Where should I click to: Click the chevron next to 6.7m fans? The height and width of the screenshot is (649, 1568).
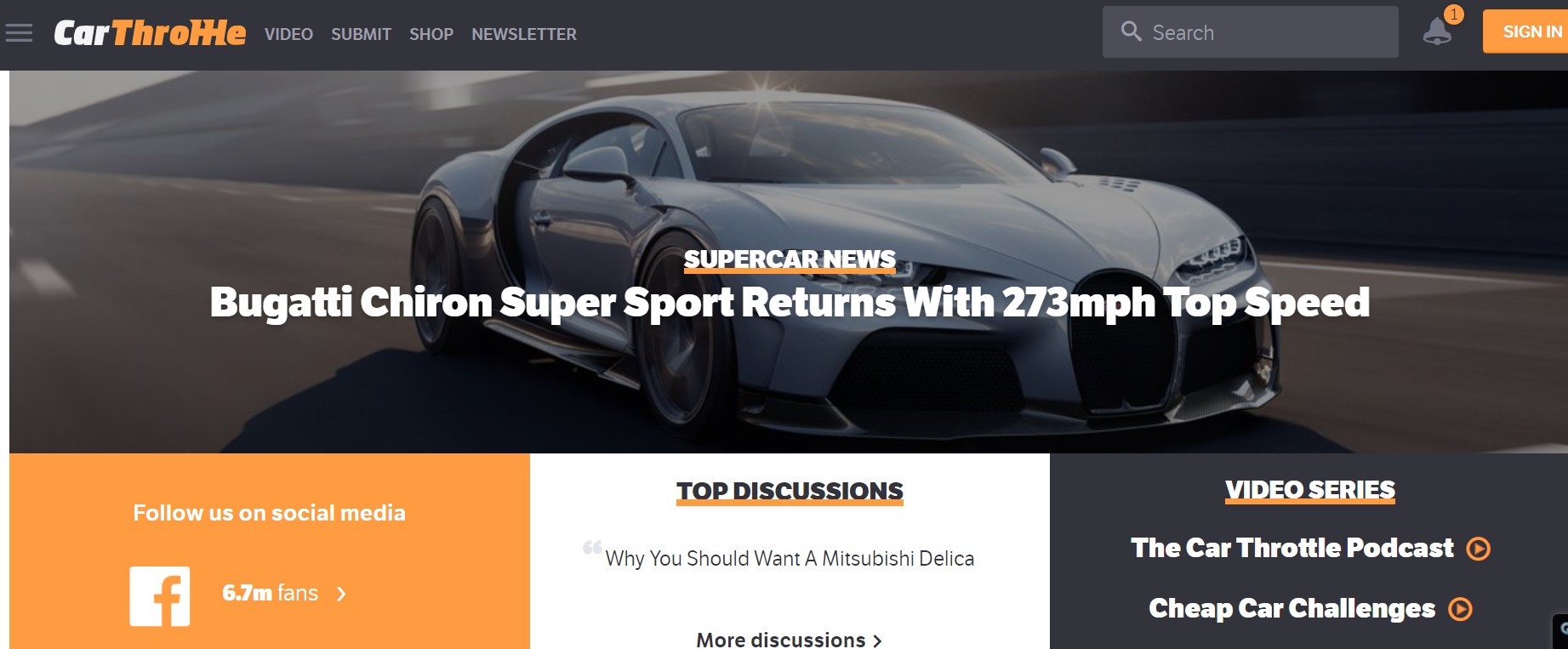pyautogui.click(x=341, y=594)
